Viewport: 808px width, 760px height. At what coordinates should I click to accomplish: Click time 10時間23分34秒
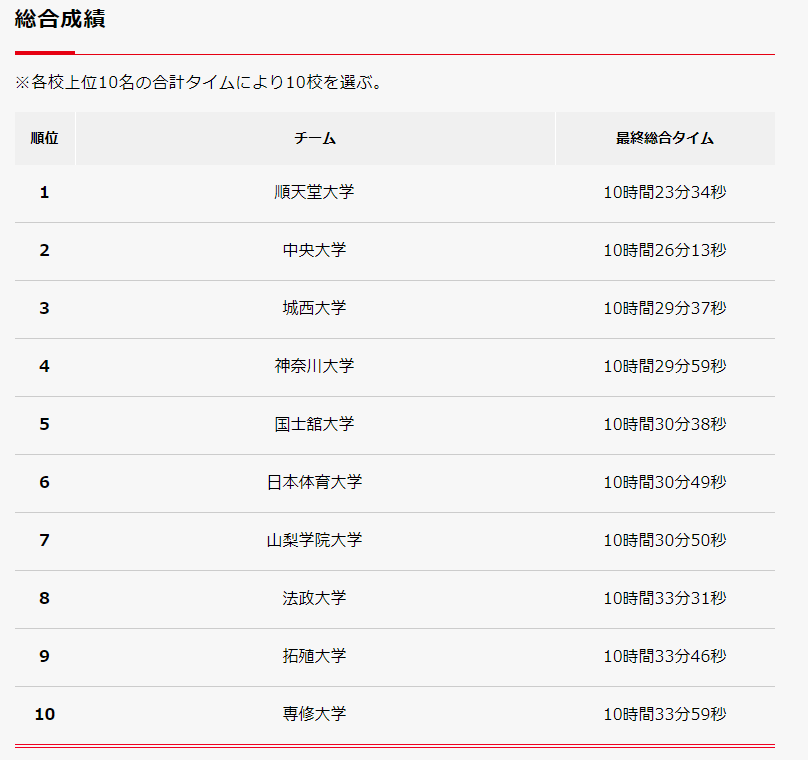(x=665, y=192)
